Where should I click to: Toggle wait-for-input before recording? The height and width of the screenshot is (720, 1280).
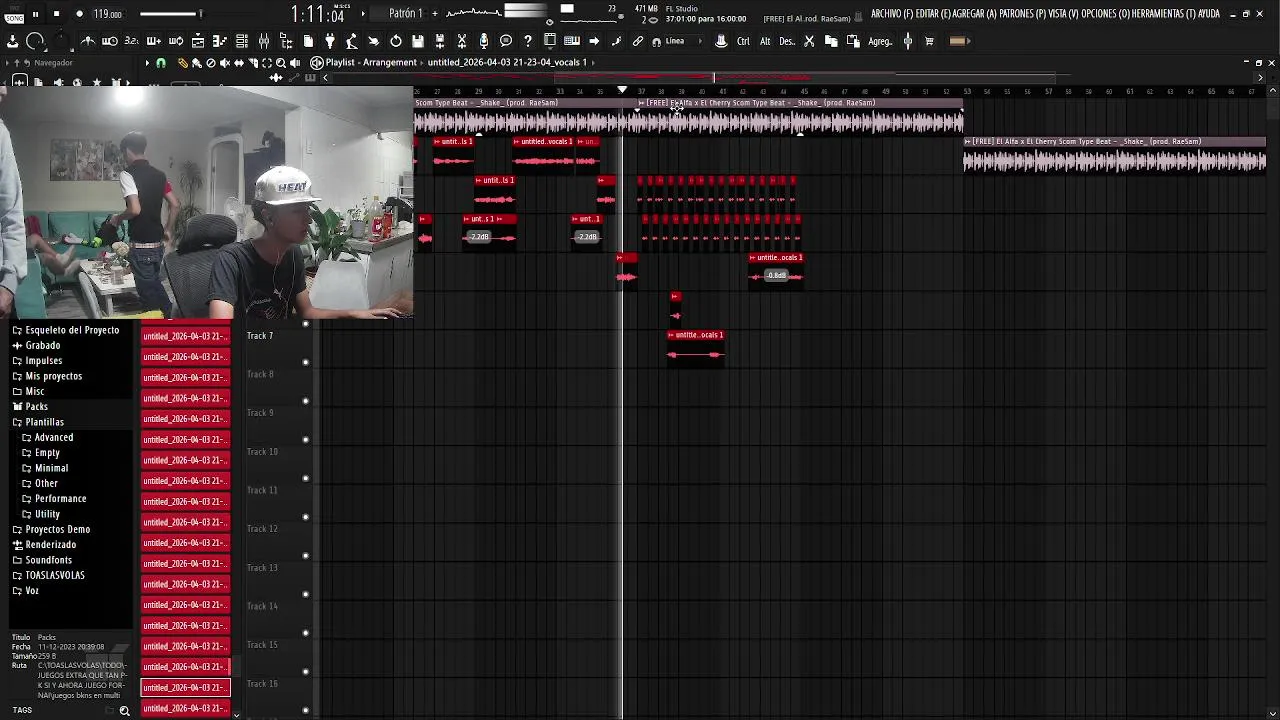[x=109, y=41]
